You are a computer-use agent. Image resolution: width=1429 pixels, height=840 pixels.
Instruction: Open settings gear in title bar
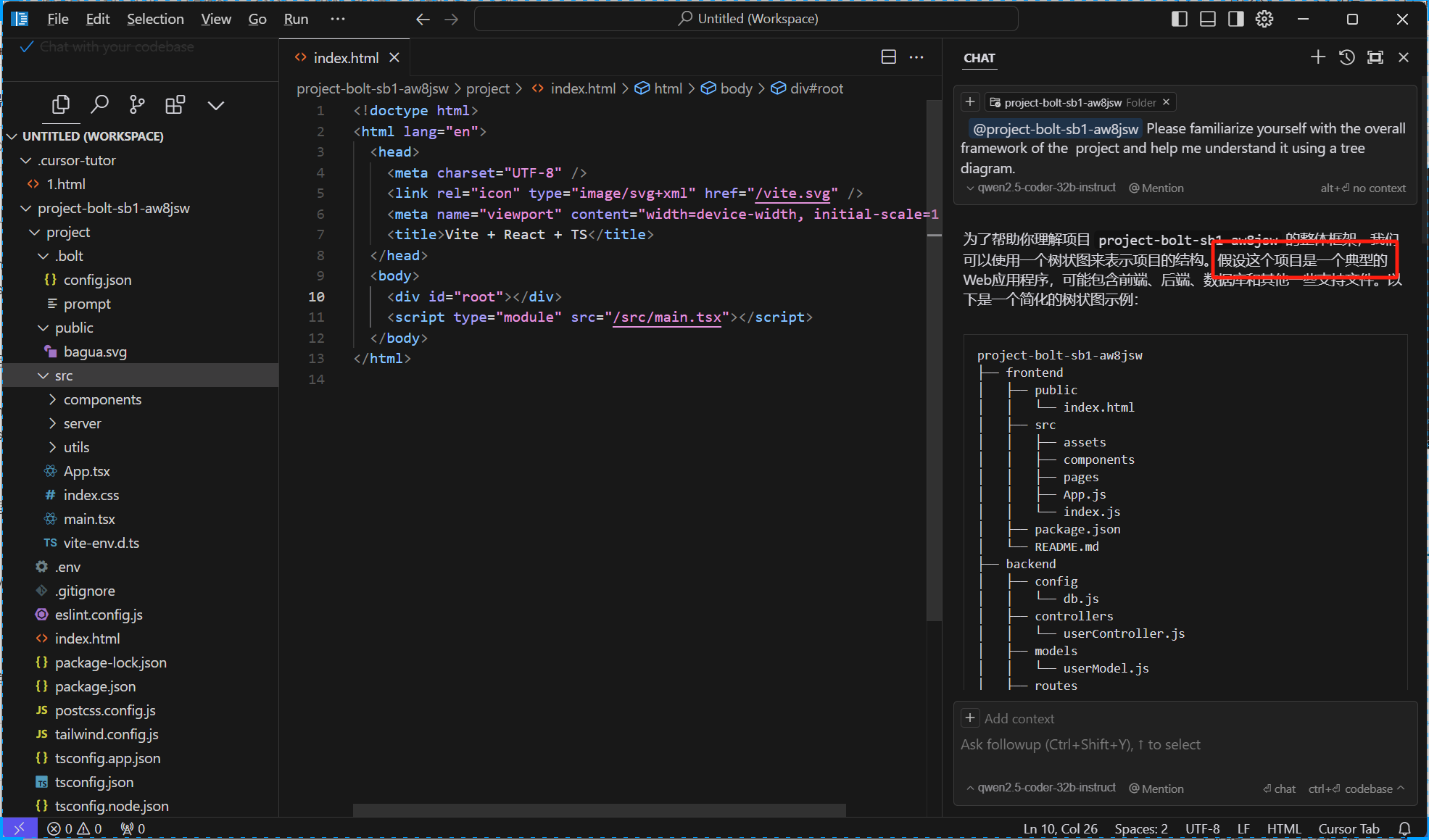tap(1264, 19)
